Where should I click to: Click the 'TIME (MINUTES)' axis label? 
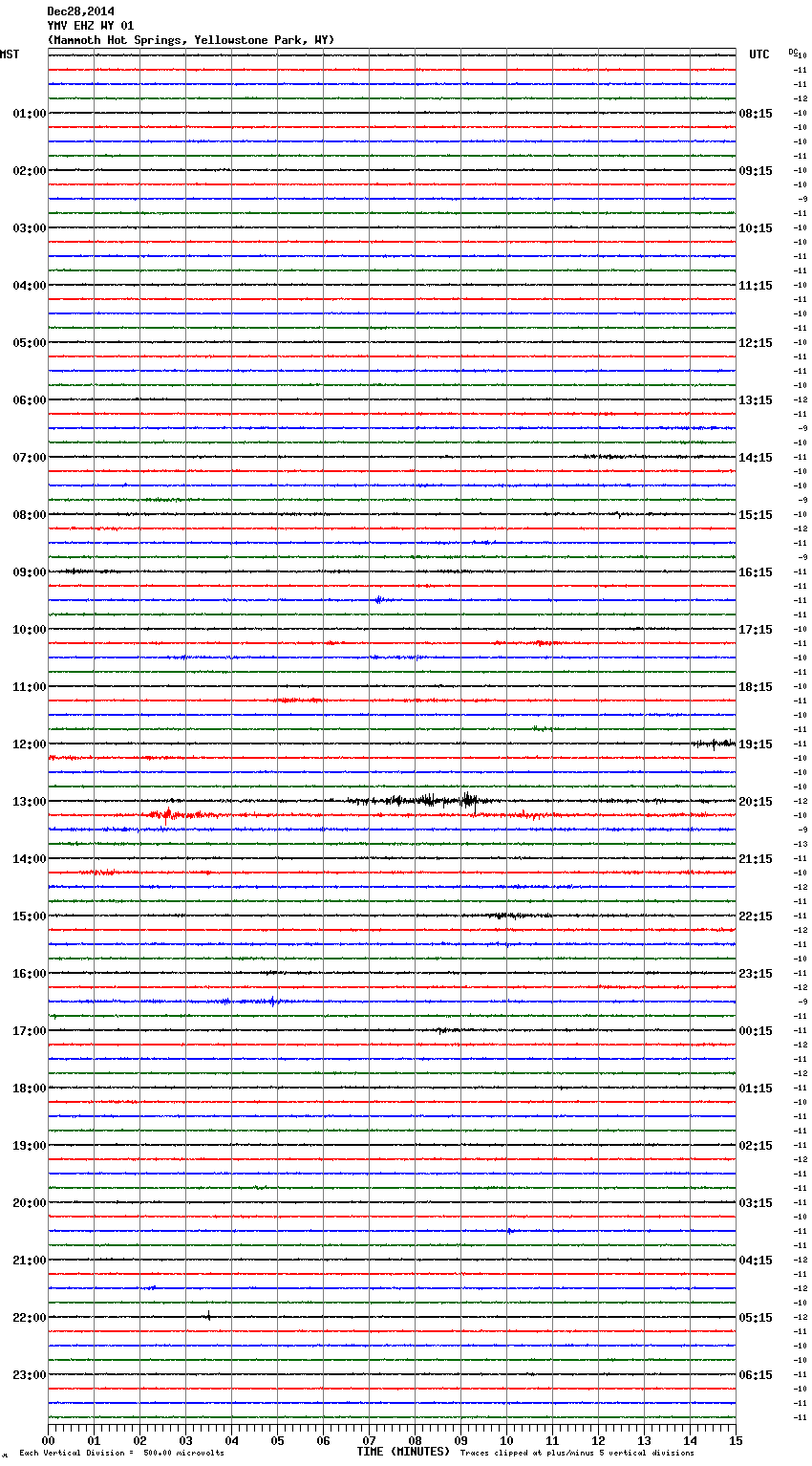click(403, 1452)
